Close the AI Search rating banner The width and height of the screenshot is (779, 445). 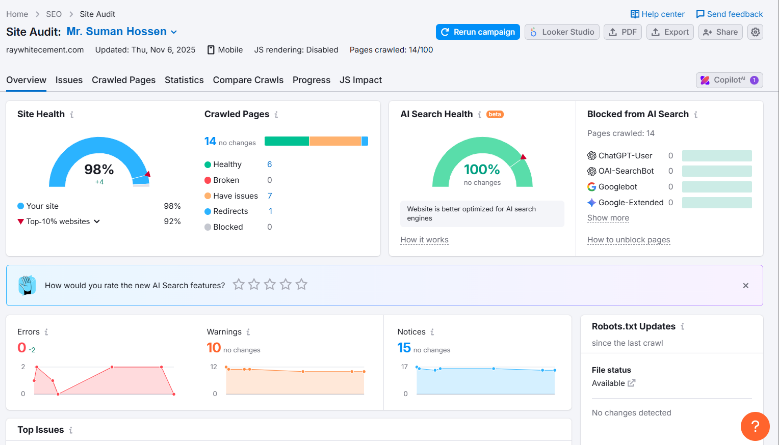[x=745, y=285]
